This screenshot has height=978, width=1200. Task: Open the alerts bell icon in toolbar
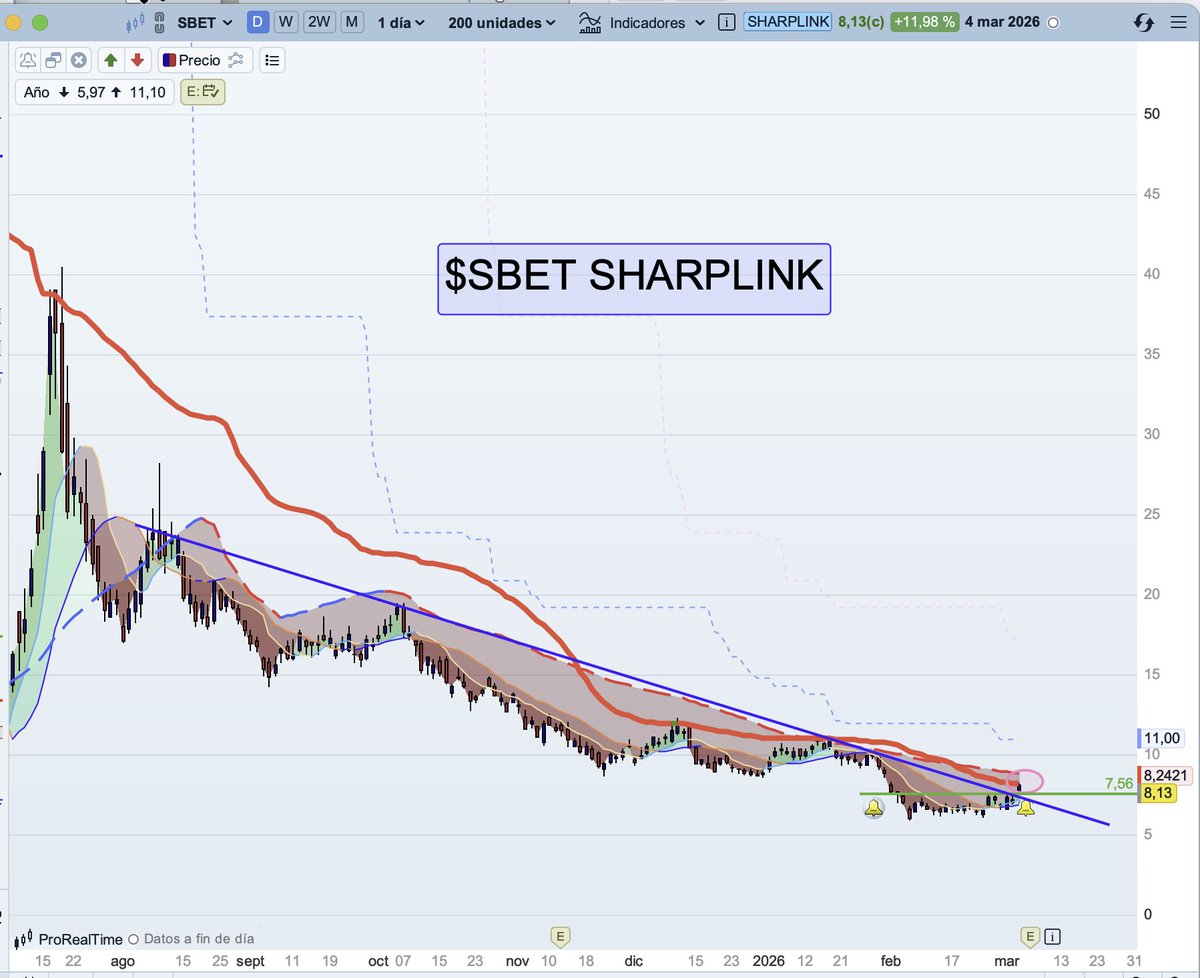[28, 60]
